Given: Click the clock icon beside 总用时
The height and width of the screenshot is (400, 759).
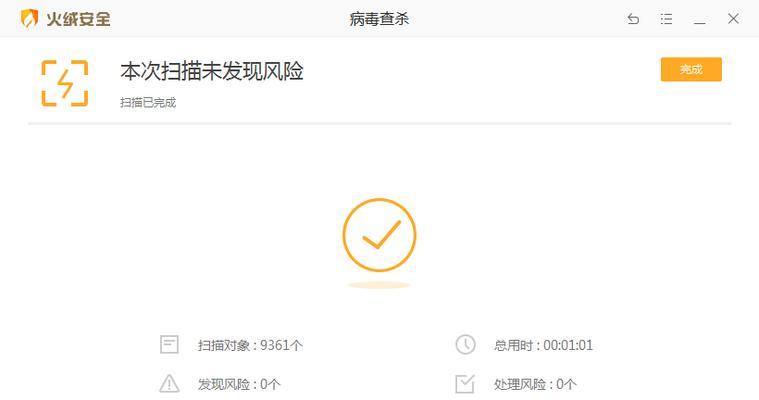Looking at the screenshot, I should (x=465, y=345).
